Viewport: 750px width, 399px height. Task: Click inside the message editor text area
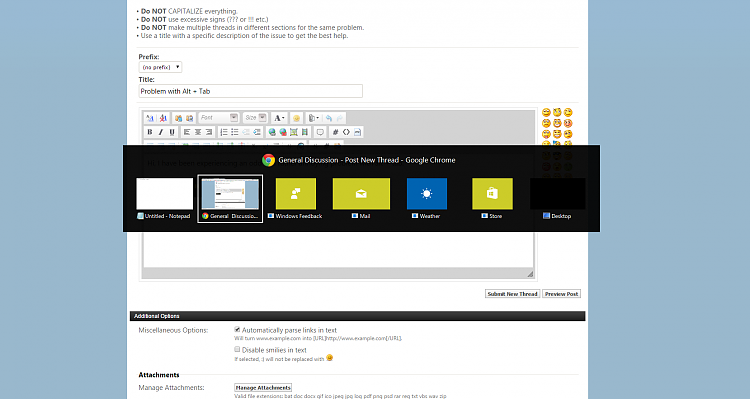tap(338, 249)
